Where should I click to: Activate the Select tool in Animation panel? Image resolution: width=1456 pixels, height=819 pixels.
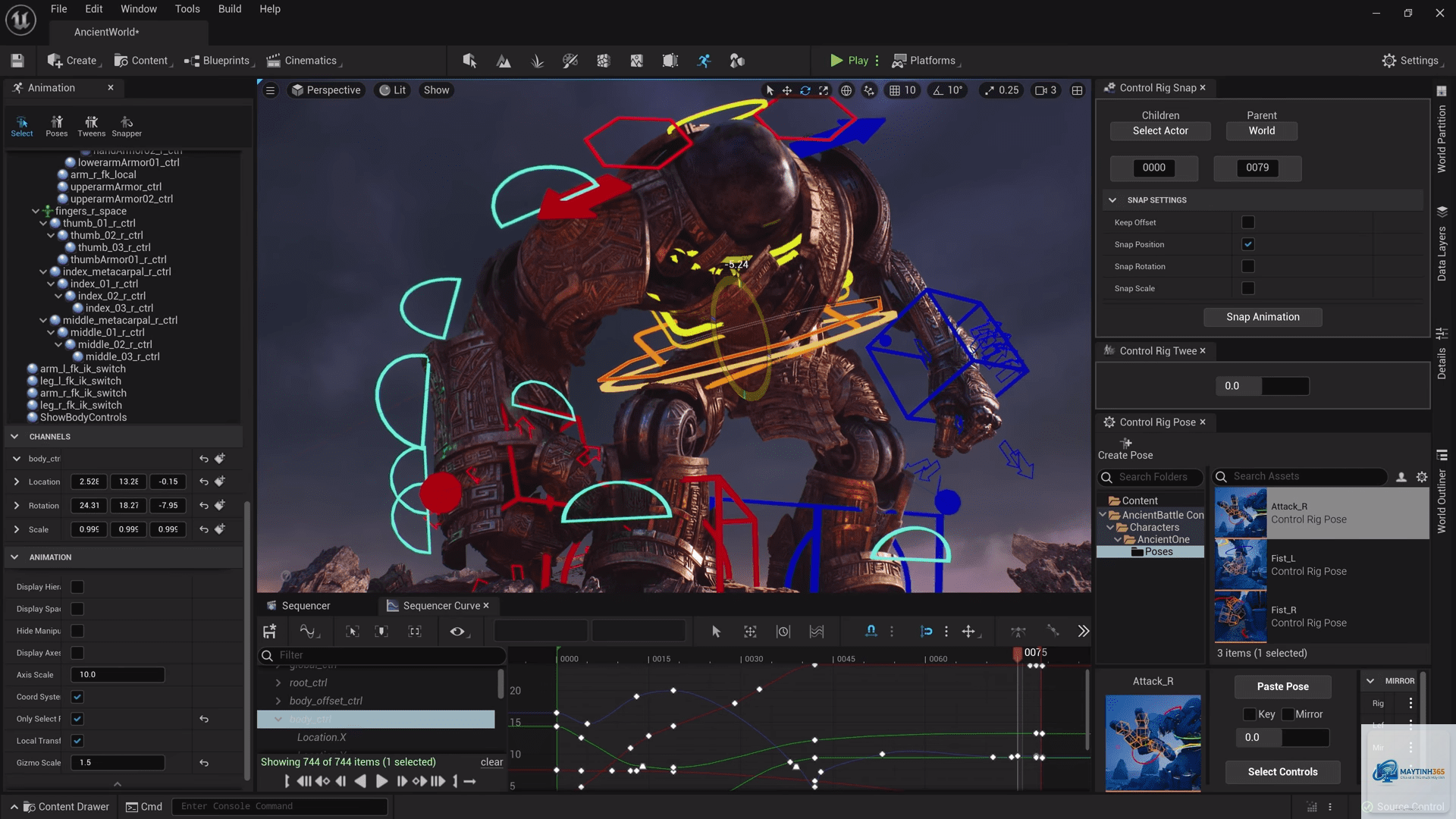click(22, 126)
